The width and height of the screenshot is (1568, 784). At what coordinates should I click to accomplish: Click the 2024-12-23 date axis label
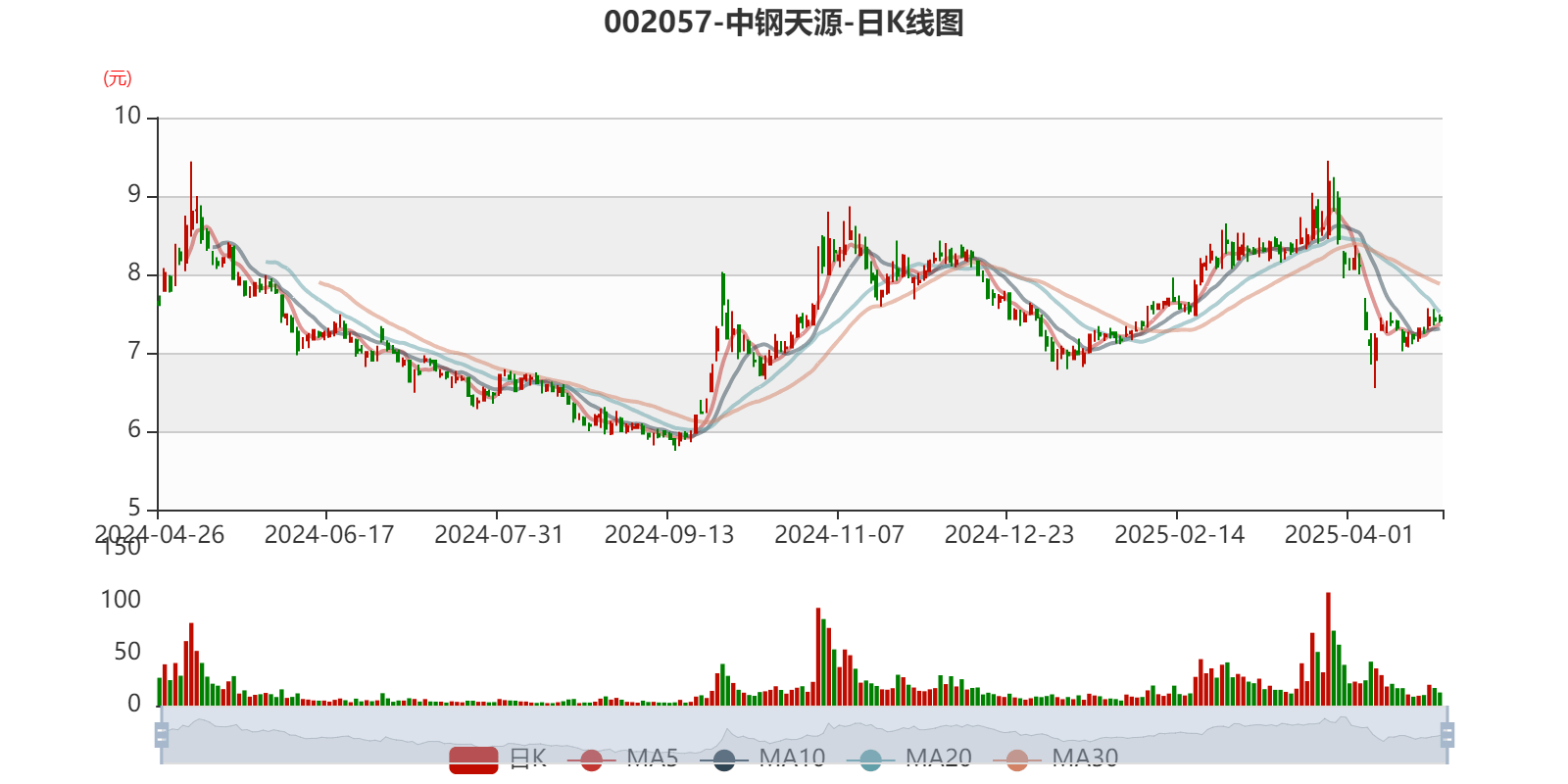(1009, 534)
